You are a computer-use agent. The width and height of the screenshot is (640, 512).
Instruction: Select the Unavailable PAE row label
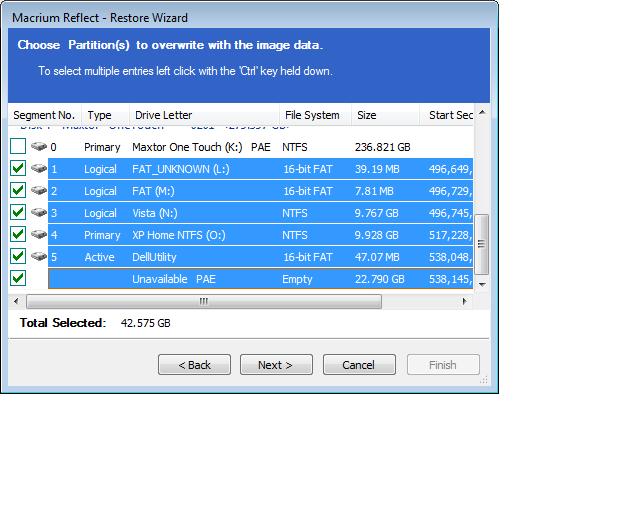(x=174, y=279)
